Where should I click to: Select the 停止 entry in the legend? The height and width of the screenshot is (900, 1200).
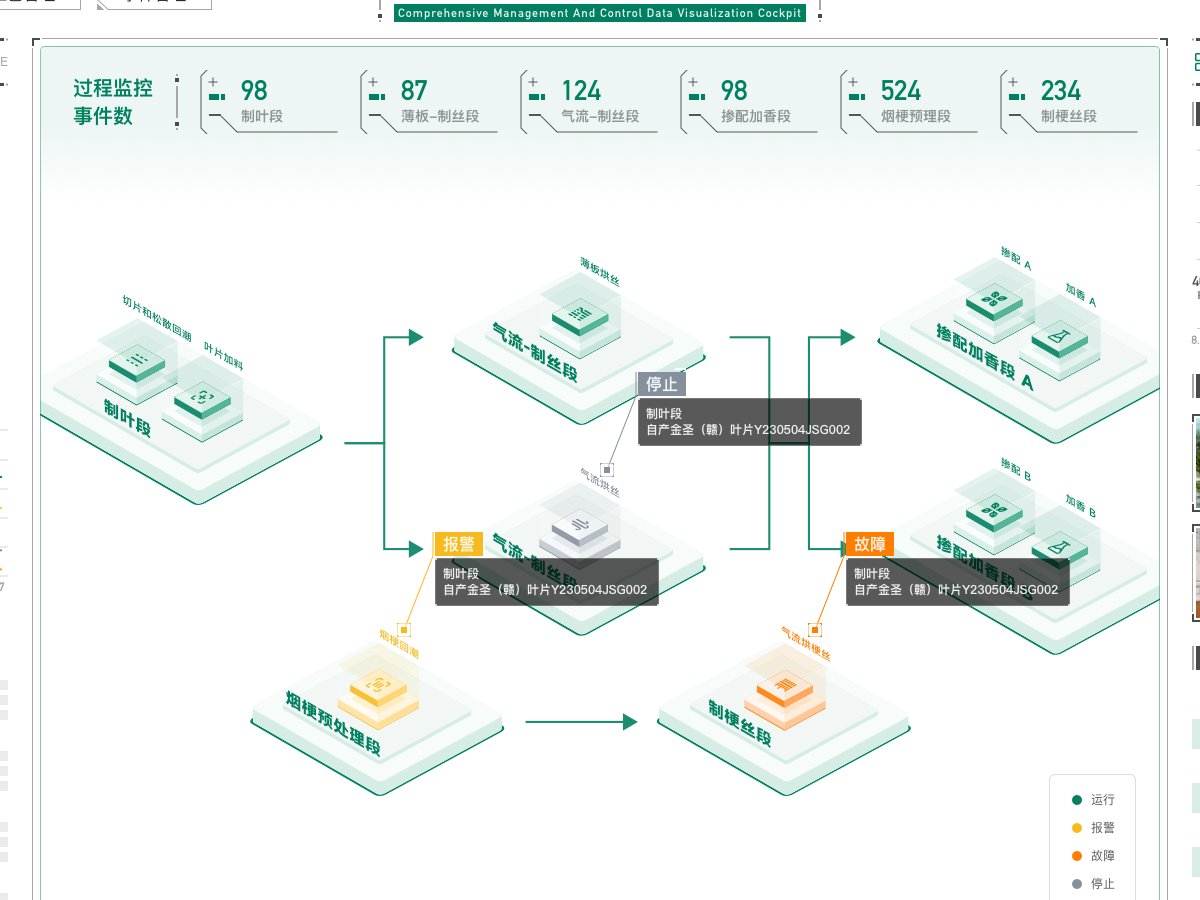[x=1093, y=884]
